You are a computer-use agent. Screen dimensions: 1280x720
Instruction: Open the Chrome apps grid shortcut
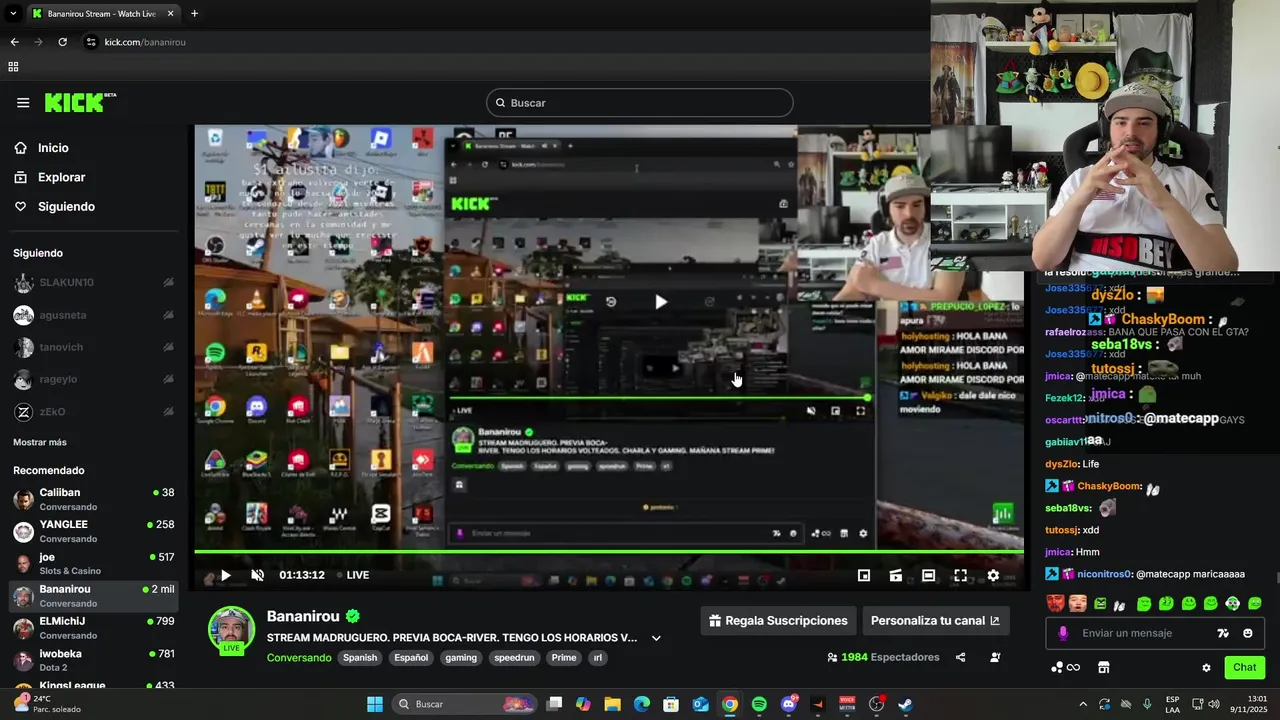tap(13, 67)
